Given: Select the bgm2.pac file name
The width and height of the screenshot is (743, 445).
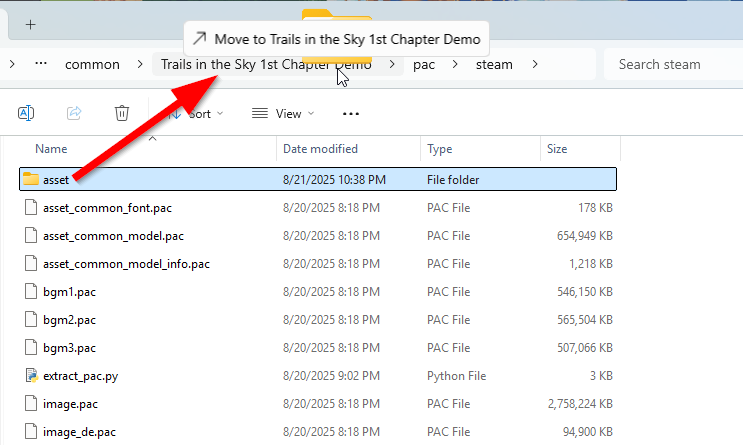Looking at the screenshot, I should point(70,320).
